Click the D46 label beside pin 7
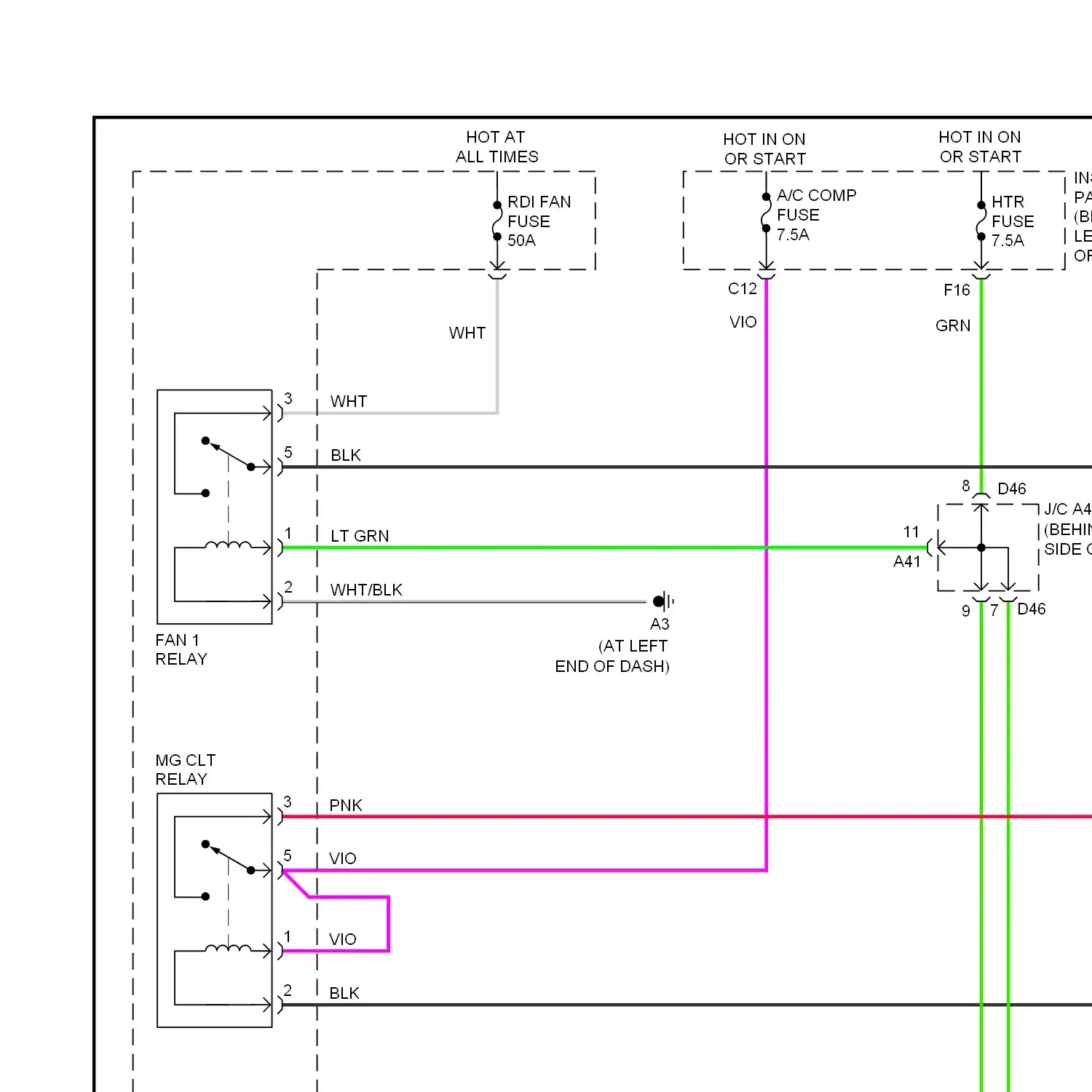The height and width of the screenshot is (1092, 1092). (1032, 609)
